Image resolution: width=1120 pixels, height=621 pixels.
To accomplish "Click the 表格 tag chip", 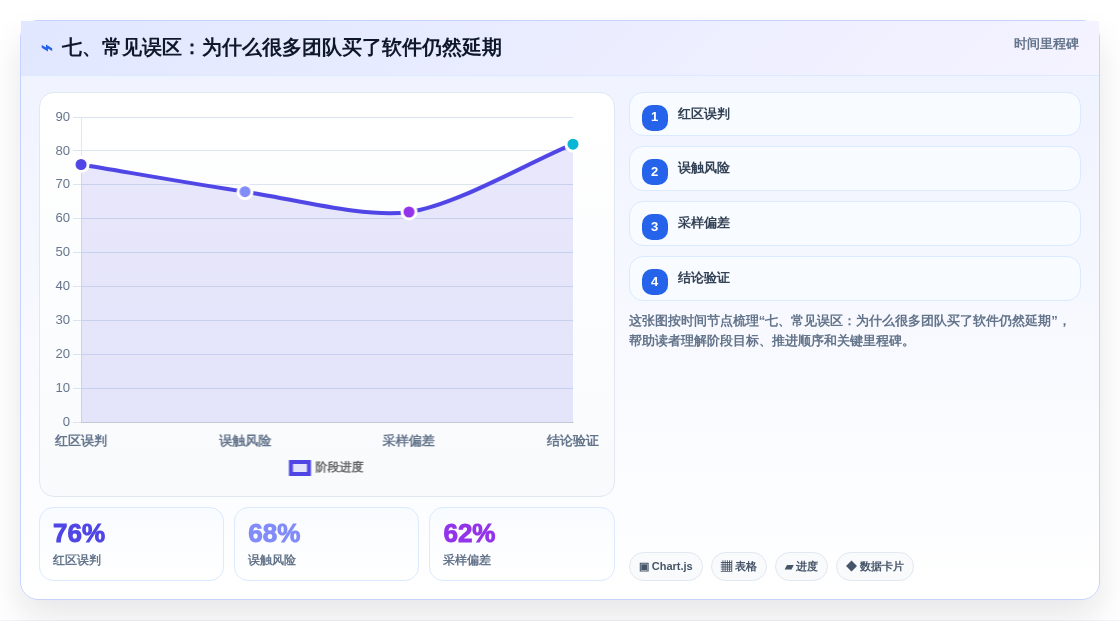I will click(x=739, y=567).
